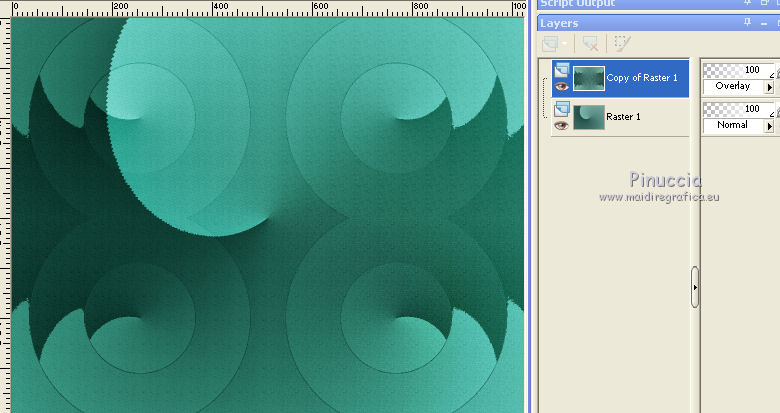Click raster layer type icon of Copy of Raster 1
Image resolution: width=780 pixels, height=413 pixels.
click(562, 70)
